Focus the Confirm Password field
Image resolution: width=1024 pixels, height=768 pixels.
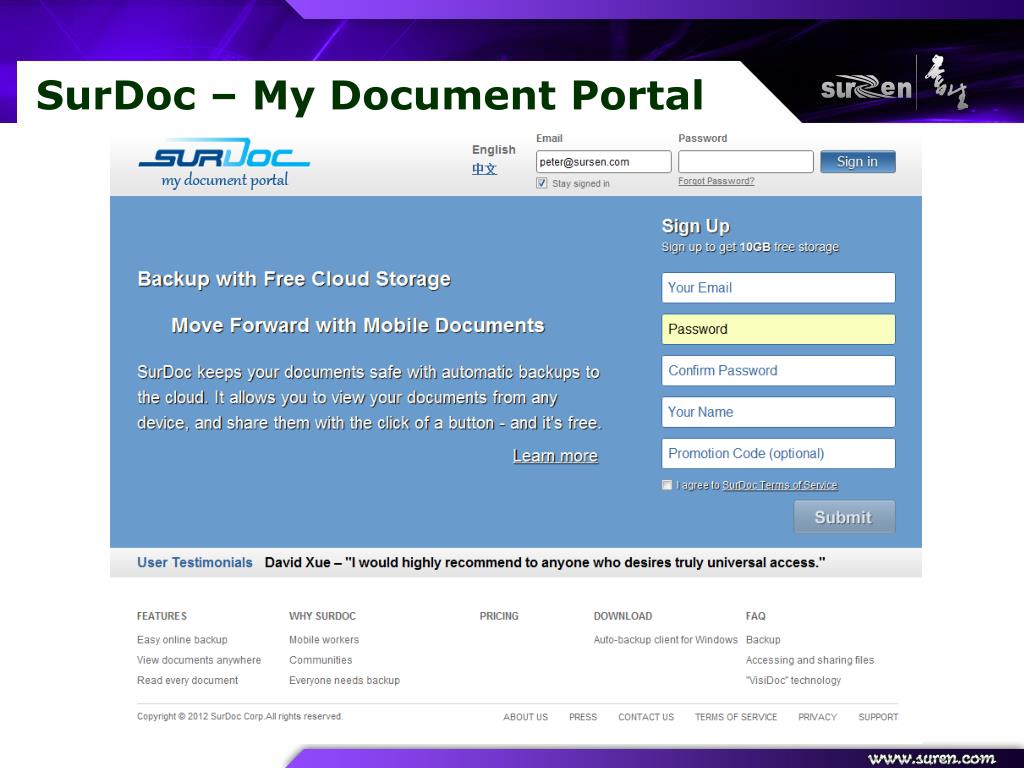[x=778, y=370]
